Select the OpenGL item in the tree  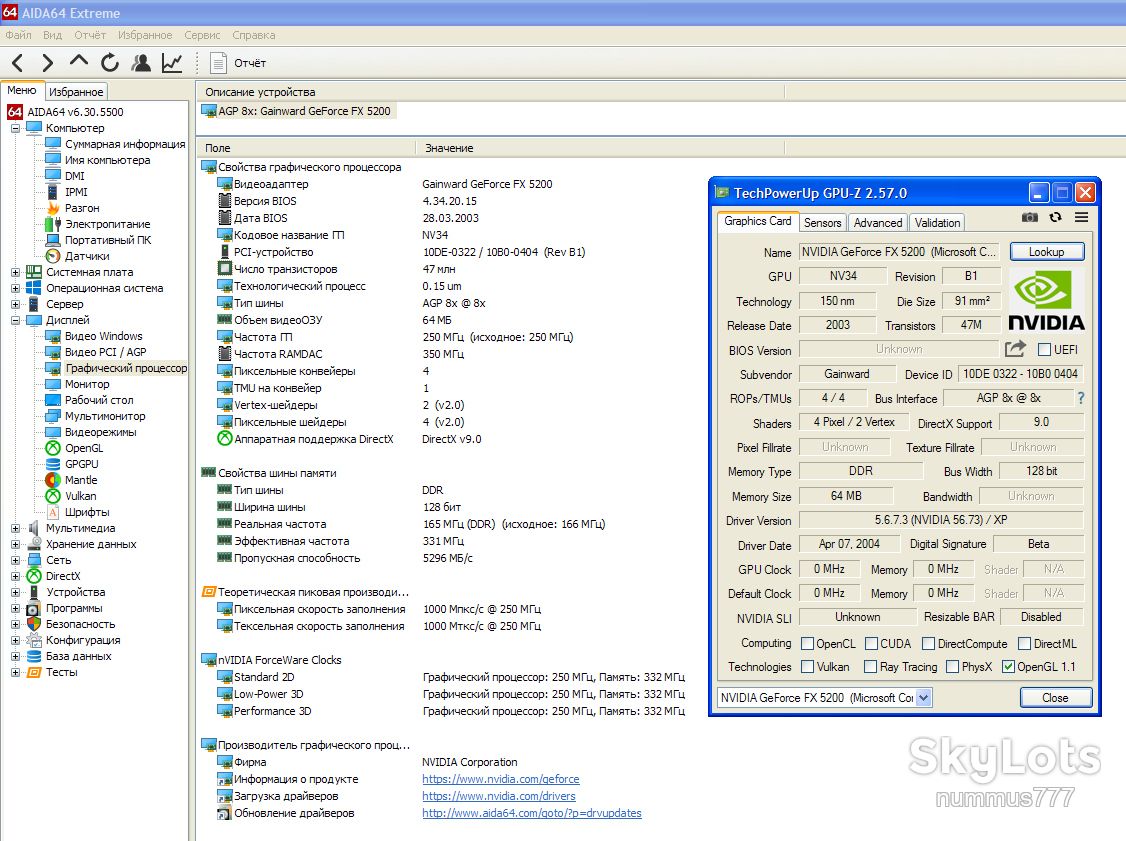84,448
